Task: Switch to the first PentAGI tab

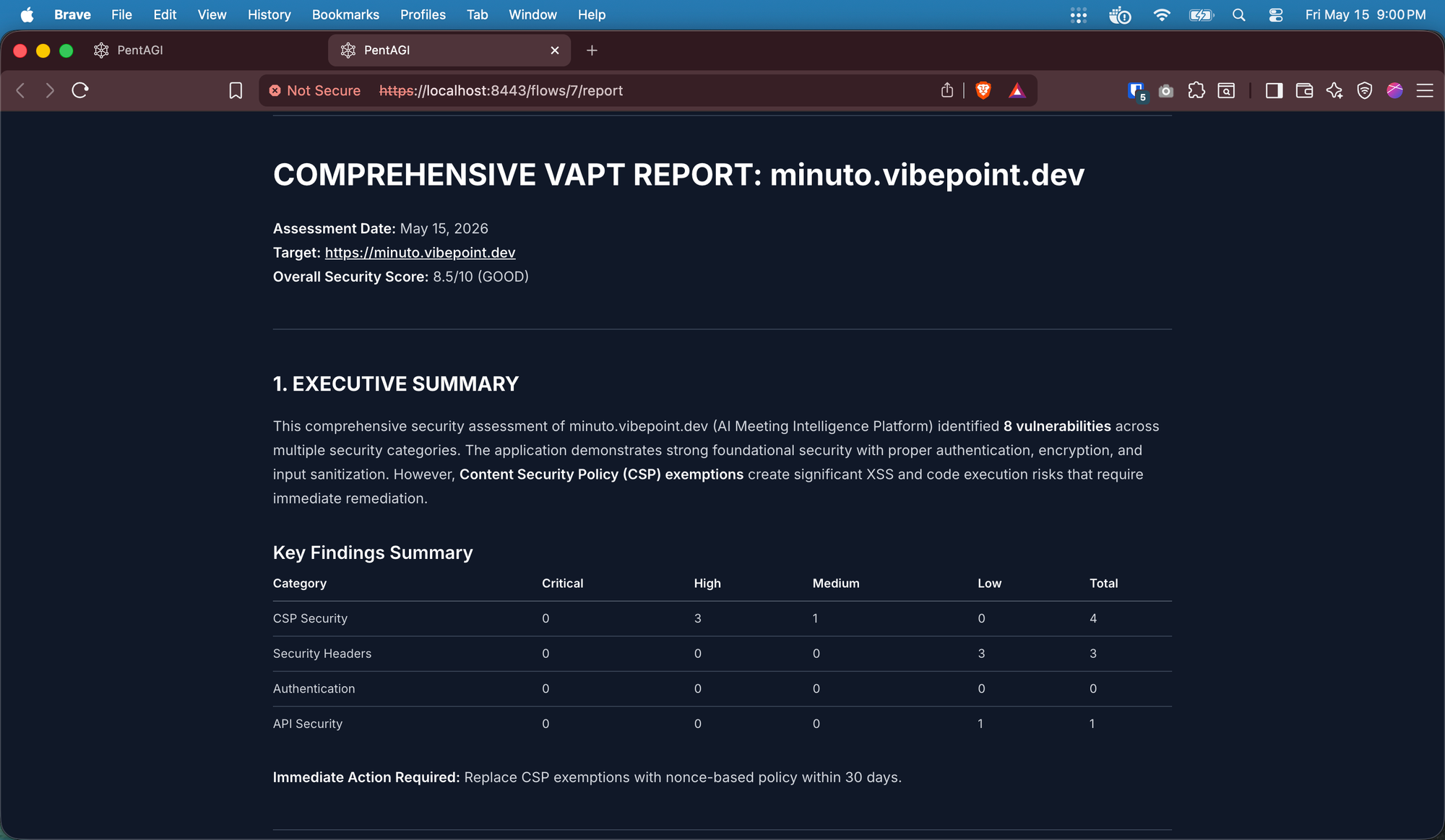Action: click(x=202, y=51)
